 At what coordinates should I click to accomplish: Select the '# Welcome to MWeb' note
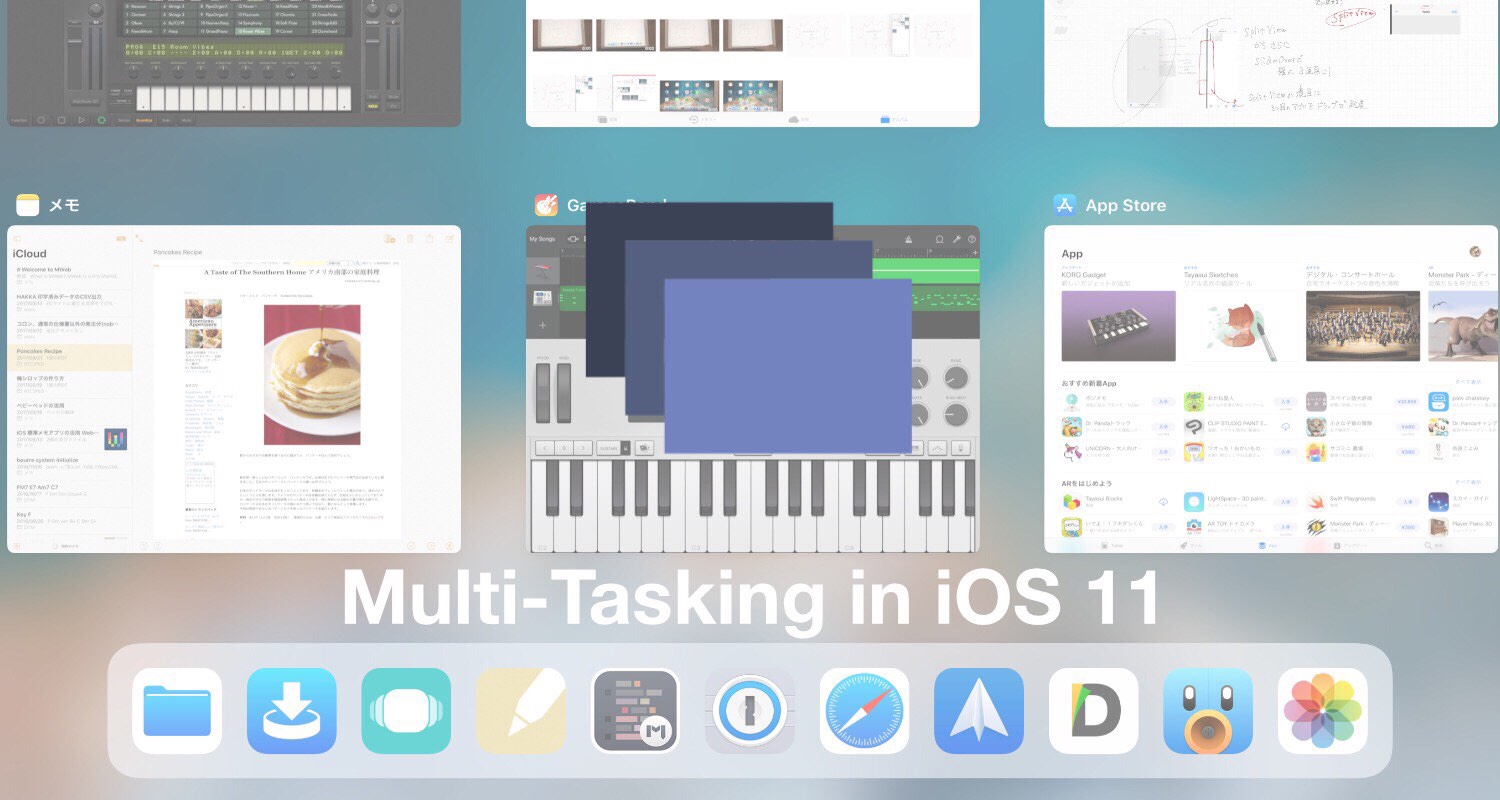pos(68,275)
